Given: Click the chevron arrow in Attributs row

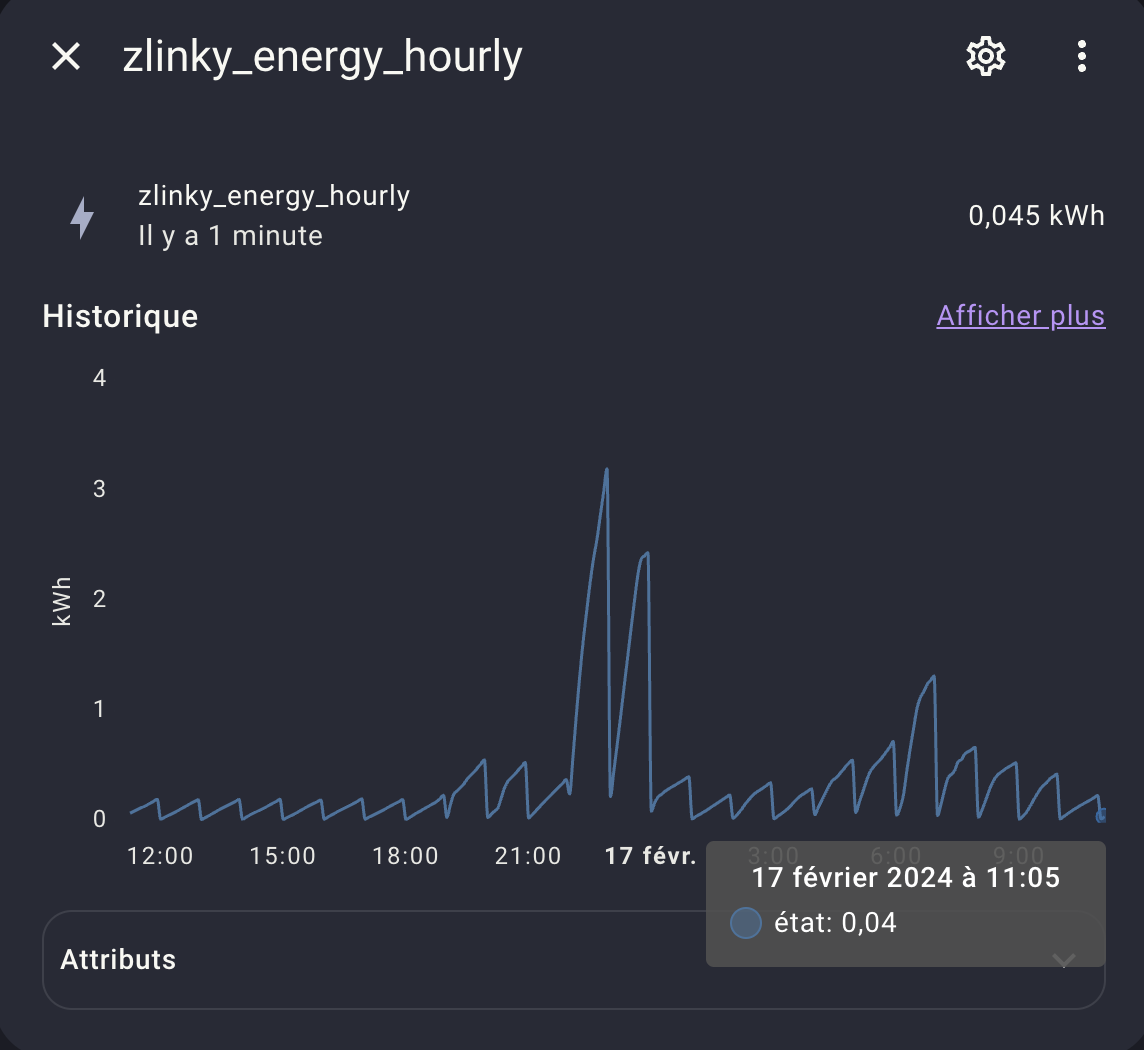Looking at the screenshot, I should (x=1064, y=961).
